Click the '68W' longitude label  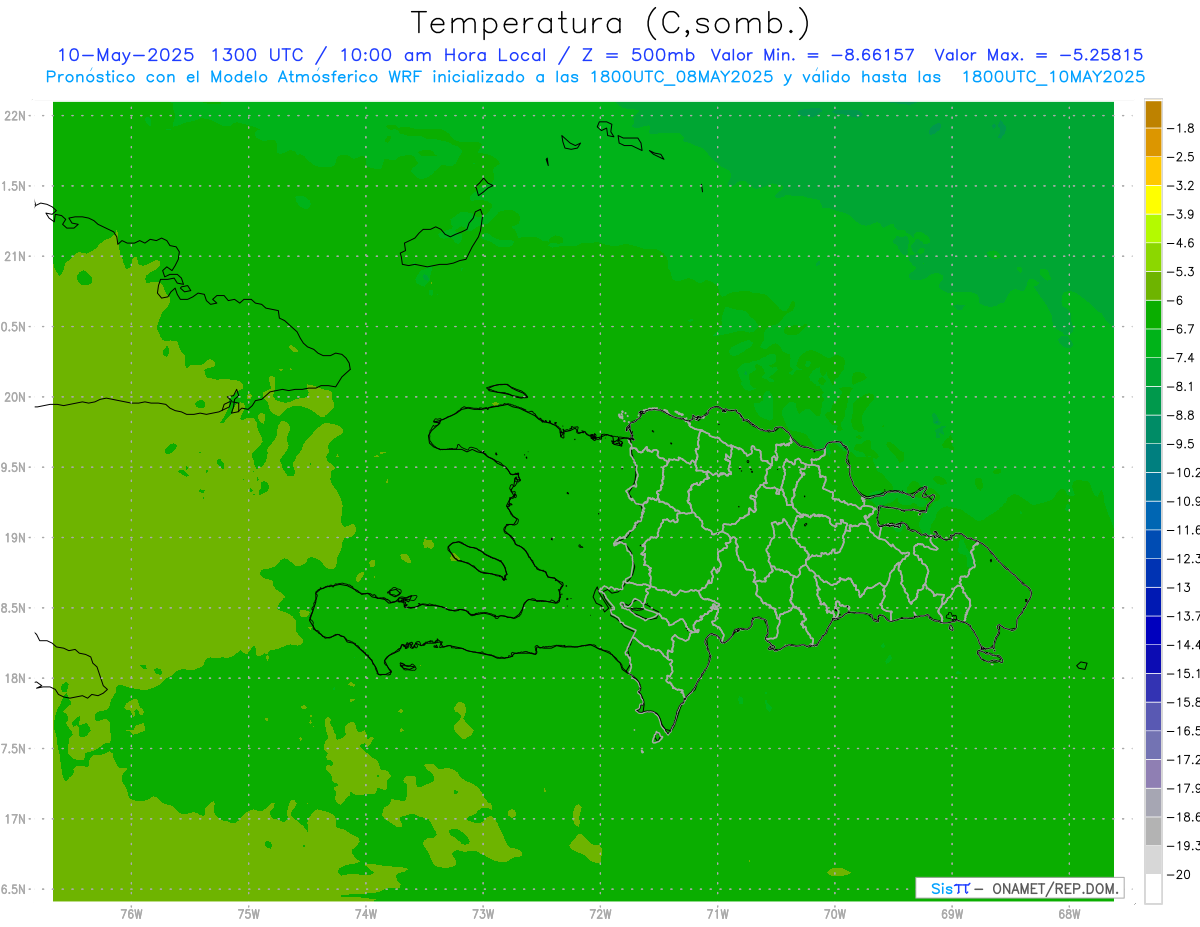point(1069,914)
